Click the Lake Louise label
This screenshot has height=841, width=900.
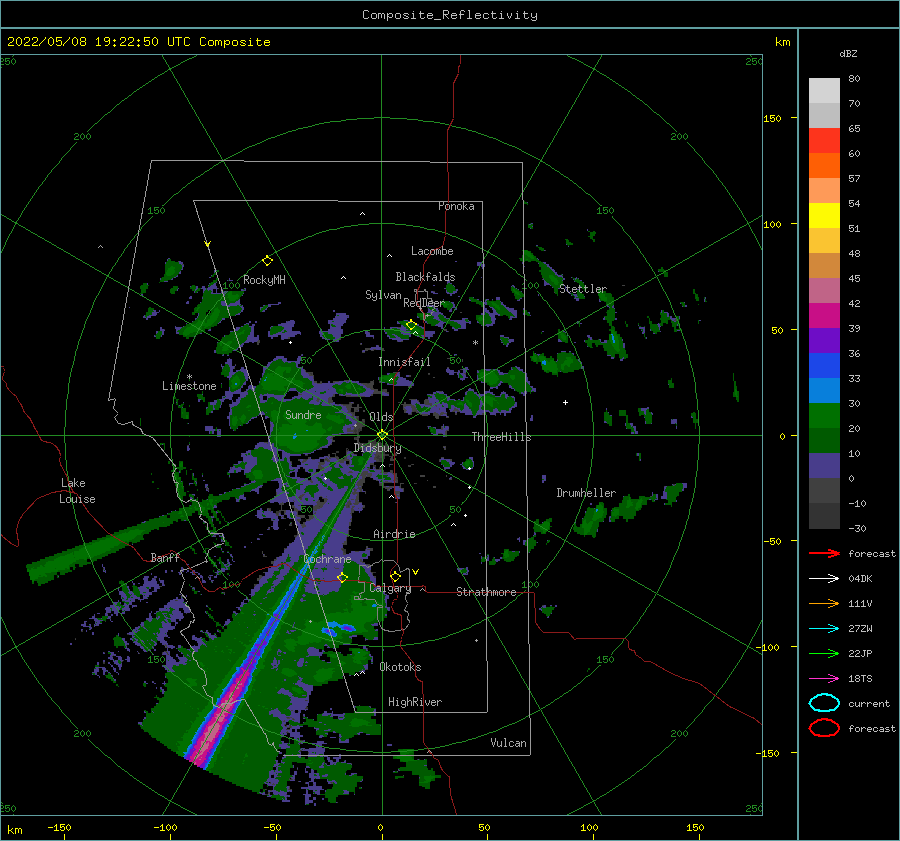(x=77, y=491)
